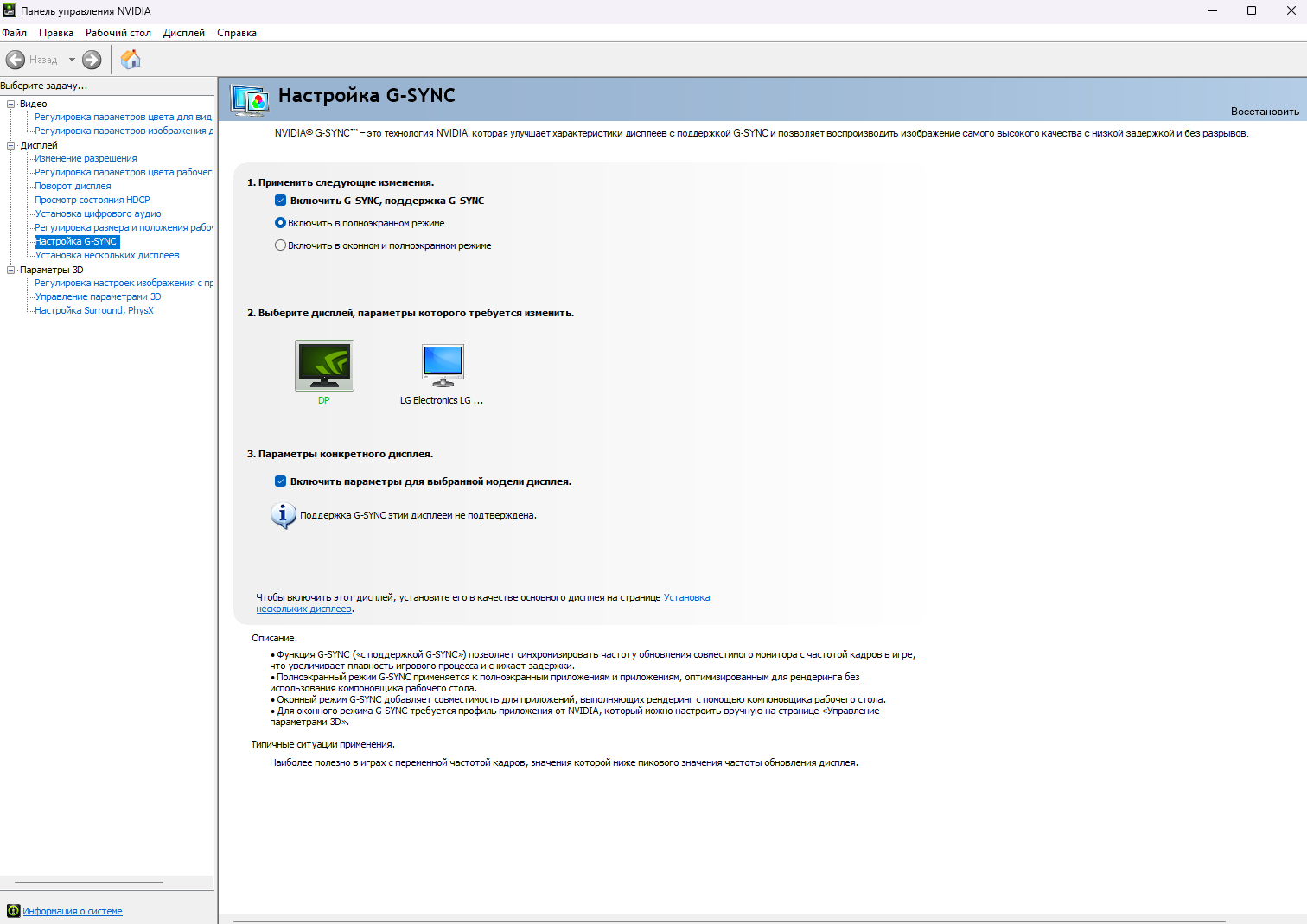This screenshot has height=924, width=1307.
Task: Click the Forward arrow toolbar icon
Action: click(x=92, y=60)
